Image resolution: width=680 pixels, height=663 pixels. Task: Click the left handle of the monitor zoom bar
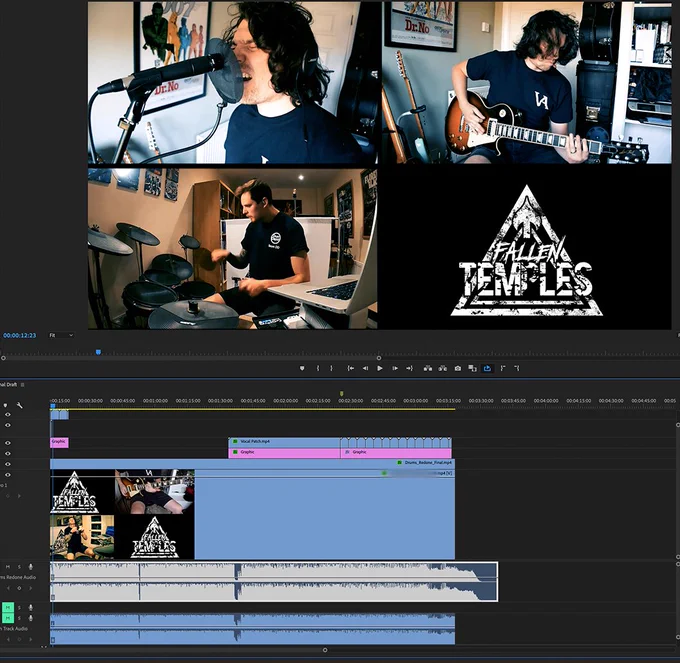pyautogui.click(x=3, y=358)
